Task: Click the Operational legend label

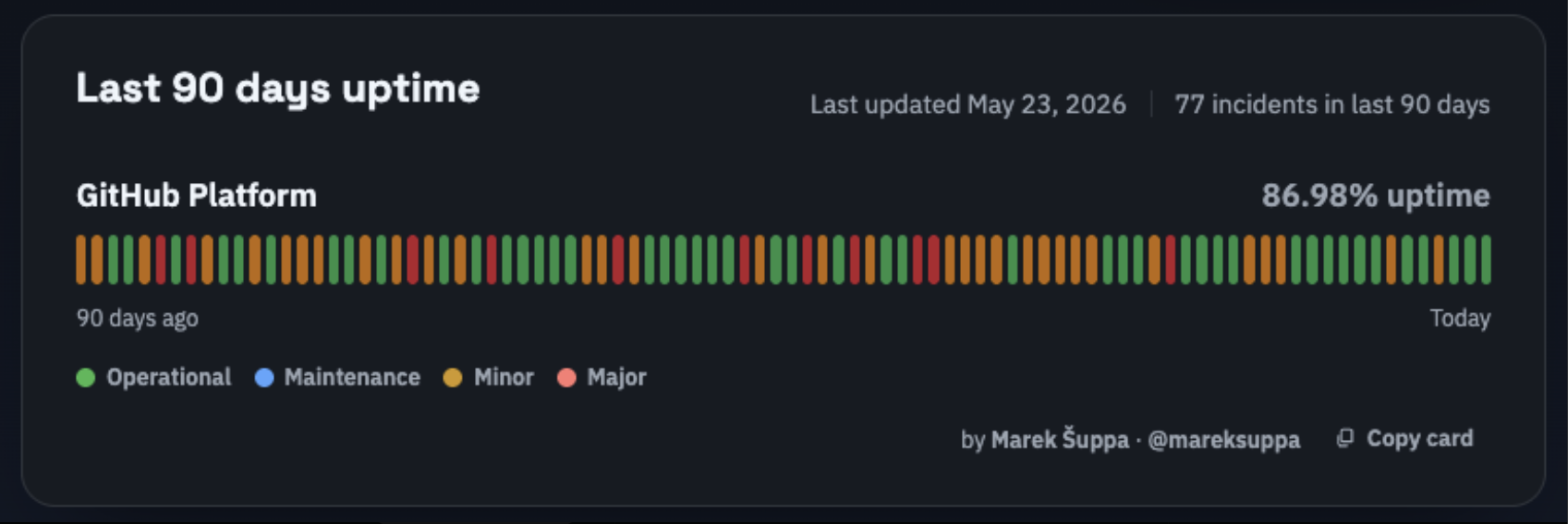Action: (169, 377)
